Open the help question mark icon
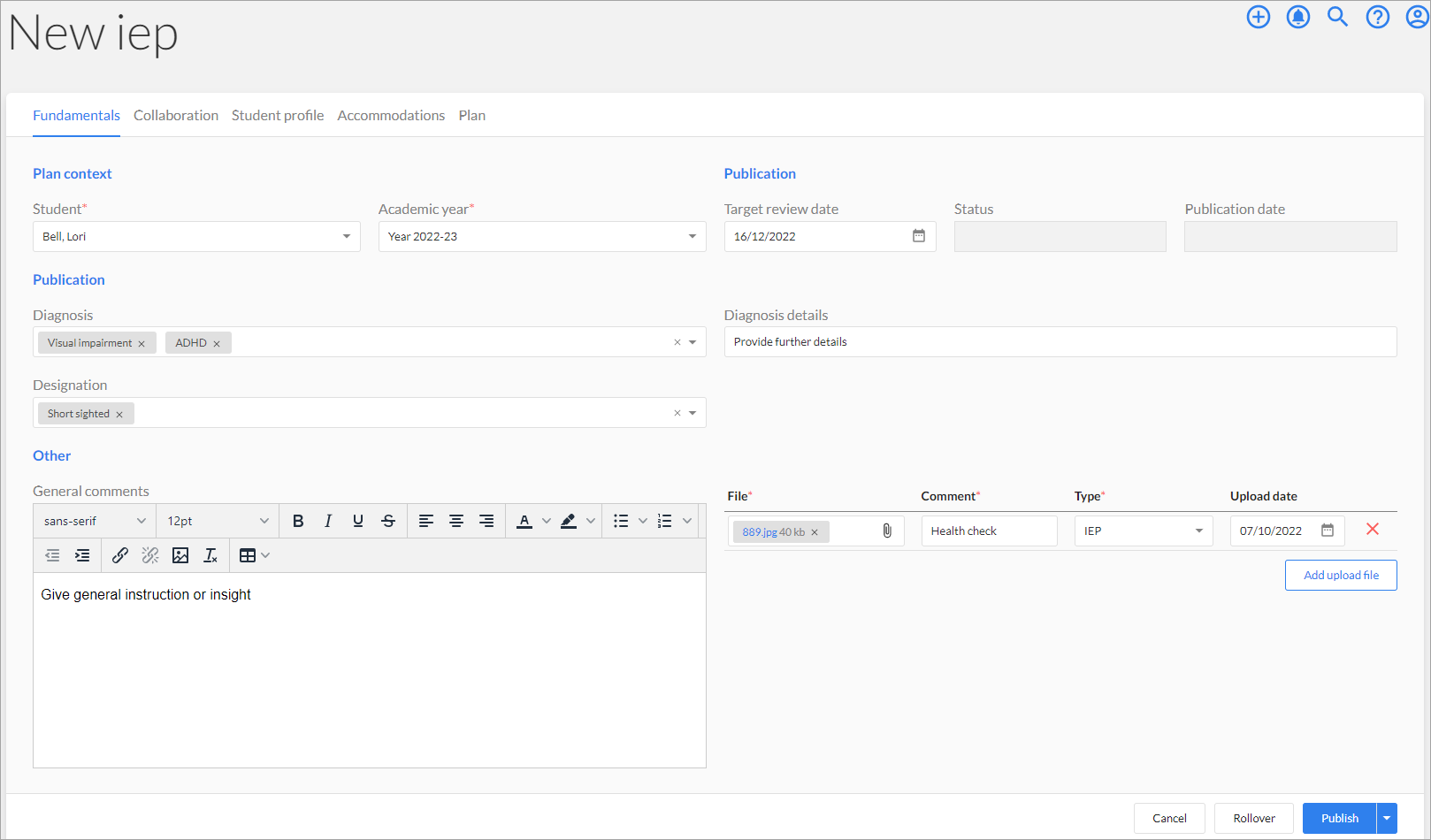This screenshot has height=840, width=1431. [x=1378, y=17]
